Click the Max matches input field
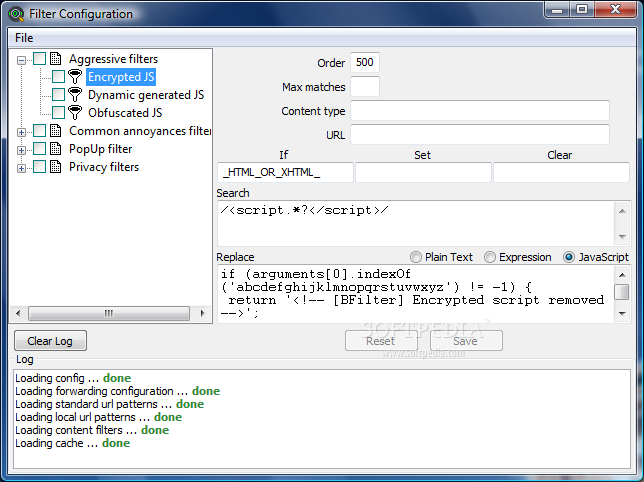 (365, 87)
